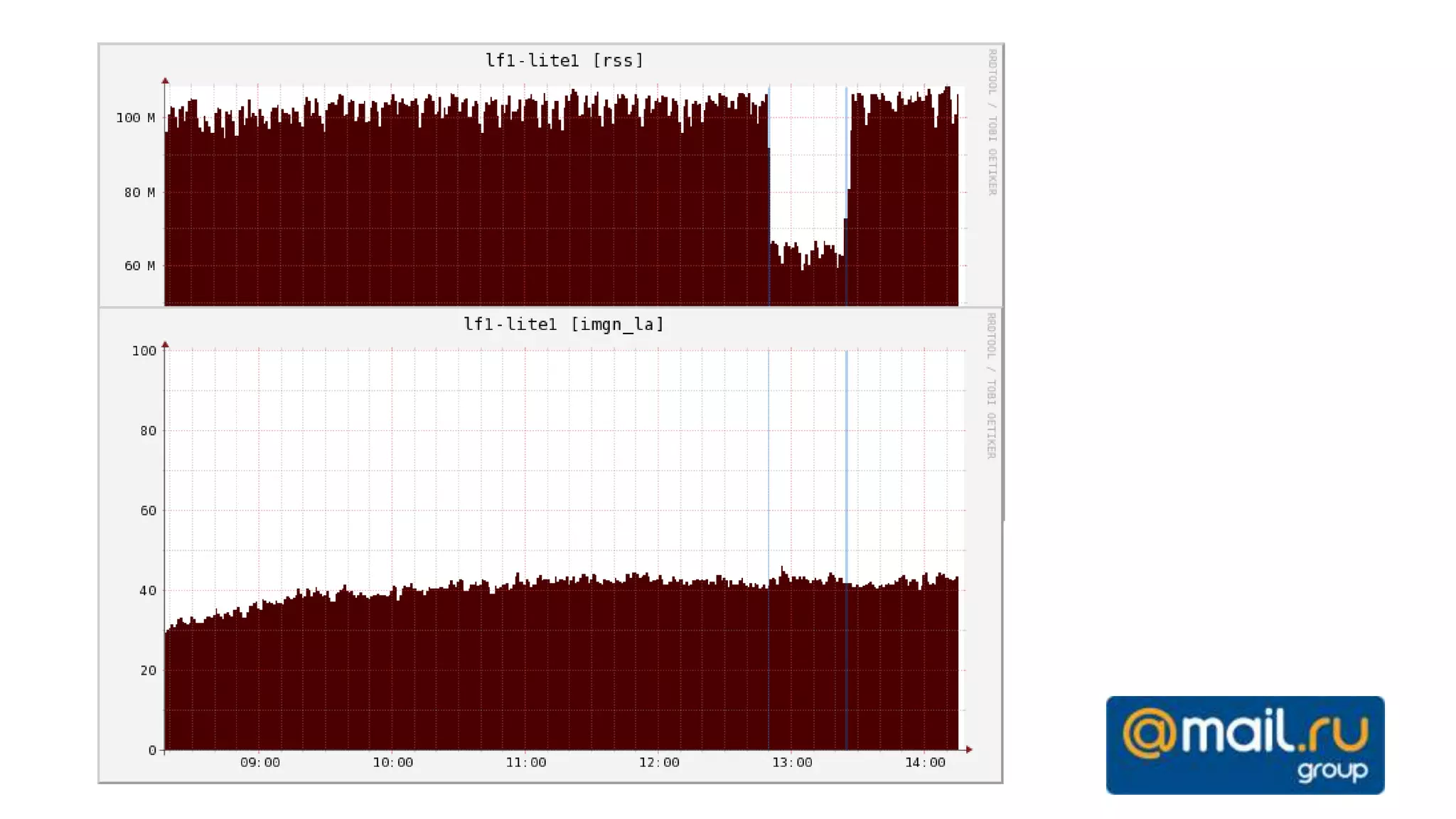Click the 10:00 time axis label
The height and width of the screenshot is (819, 1456).
(392, 763)
